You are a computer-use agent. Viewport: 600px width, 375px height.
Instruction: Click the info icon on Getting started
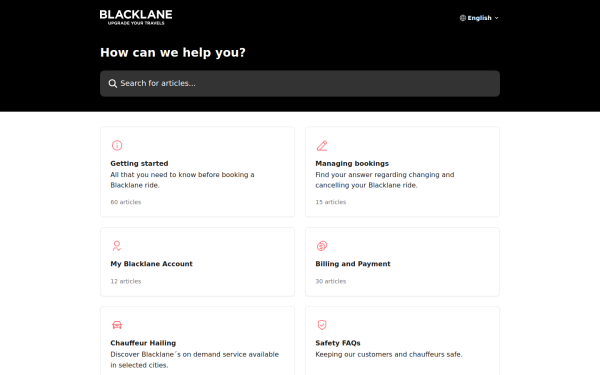117,145
